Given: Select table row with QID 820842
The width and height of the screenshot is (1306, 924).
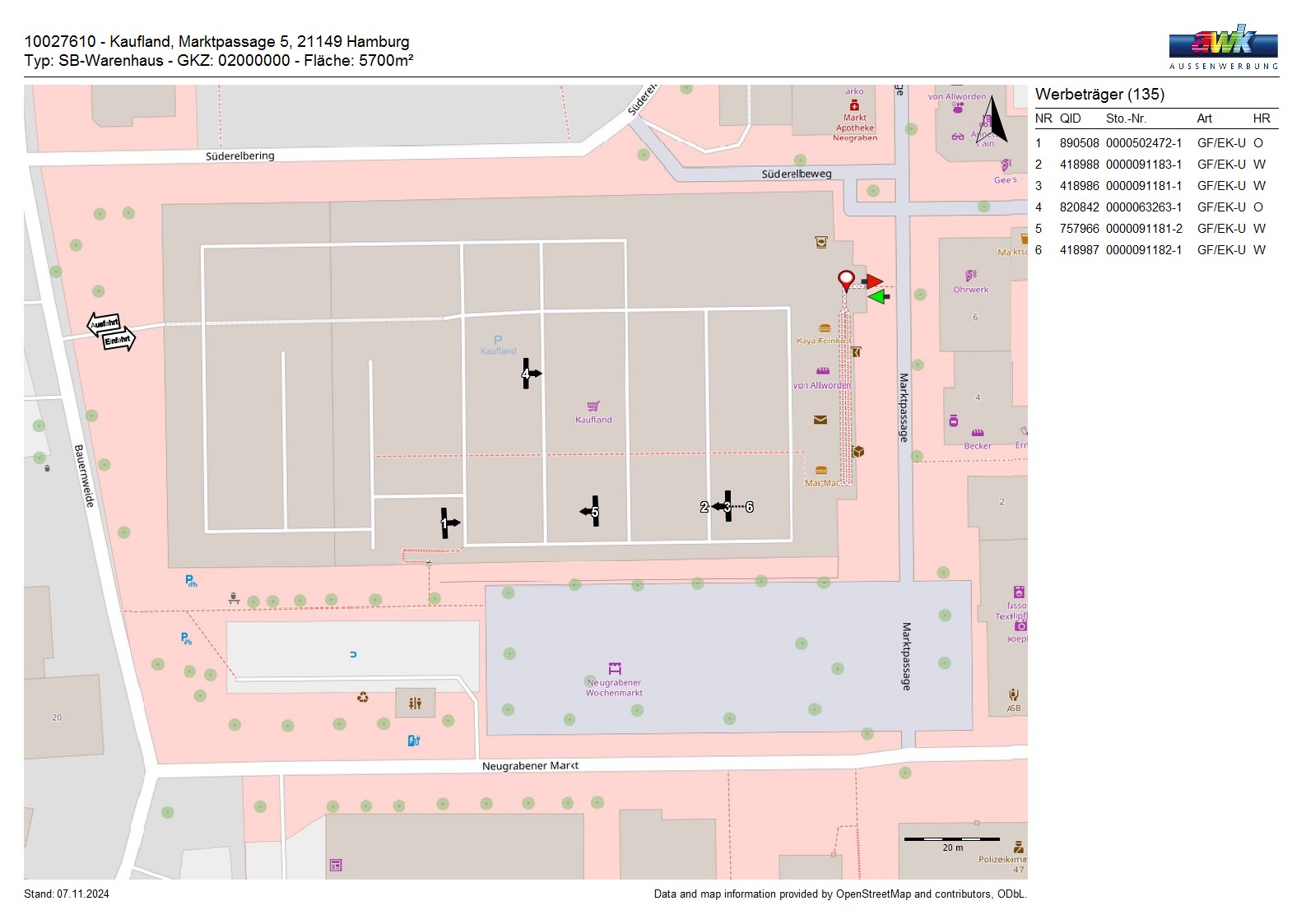Looking at the screenshot, I should (1155, 207).
